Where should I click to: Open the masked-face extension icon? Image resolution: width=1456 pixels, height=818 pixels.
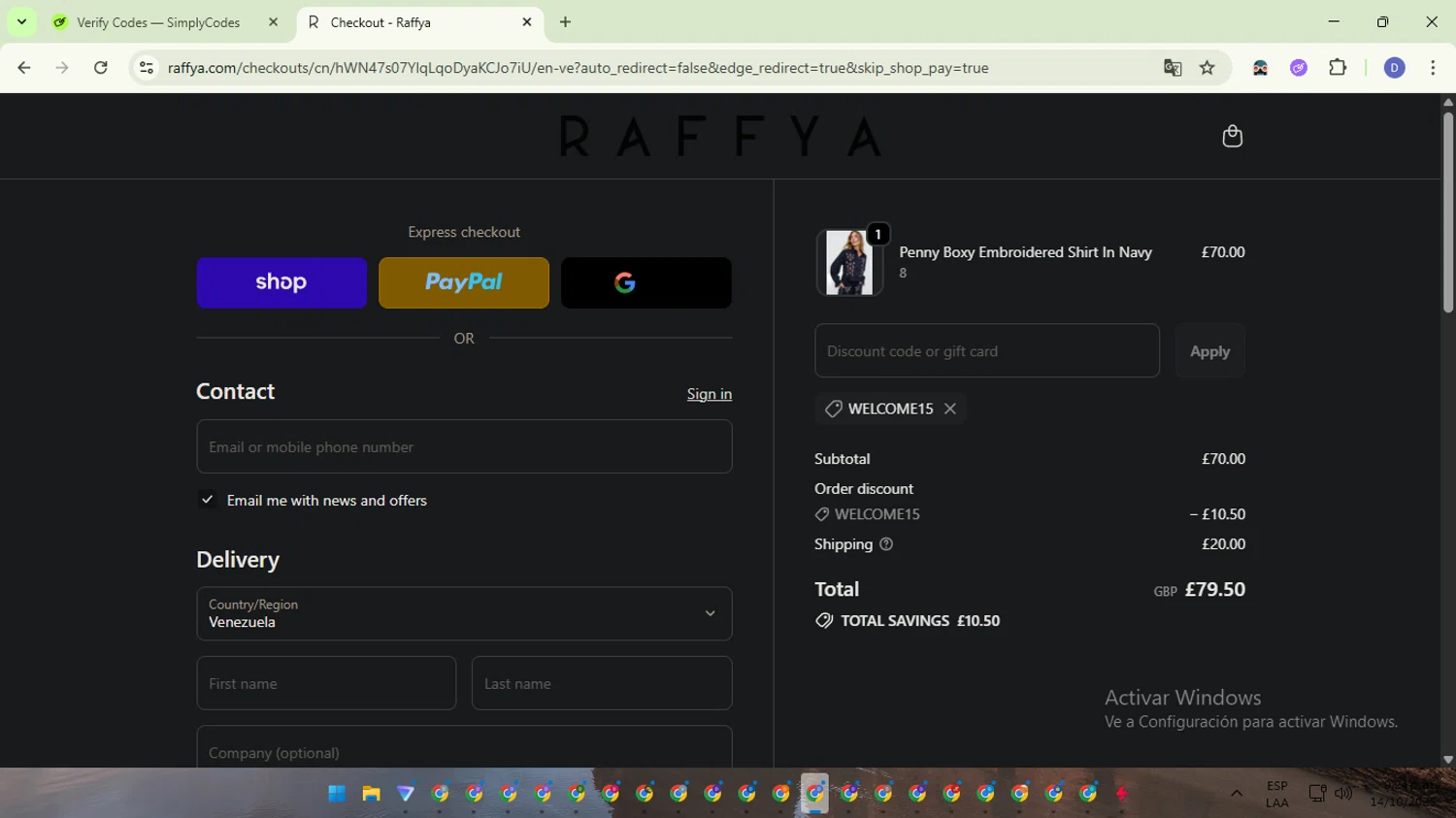(1260, 68)
